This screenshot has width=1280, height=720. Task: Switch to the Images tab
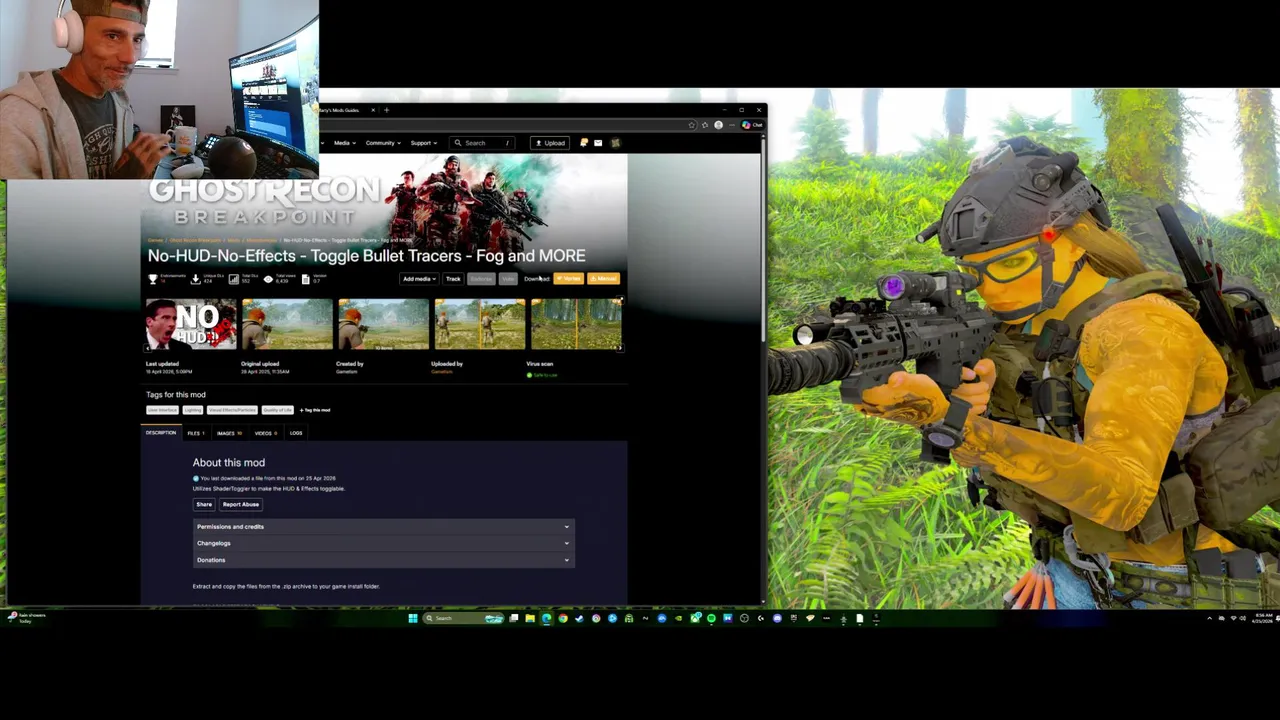230,433
